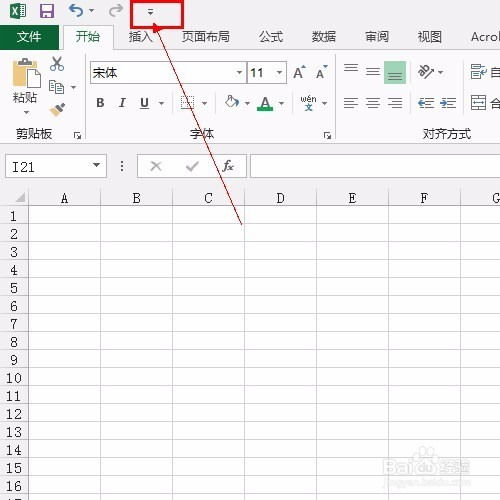The width and height of the screenshot is (500, 500).
Task: Toggle bold formatting
Action: tap(100, 103)
